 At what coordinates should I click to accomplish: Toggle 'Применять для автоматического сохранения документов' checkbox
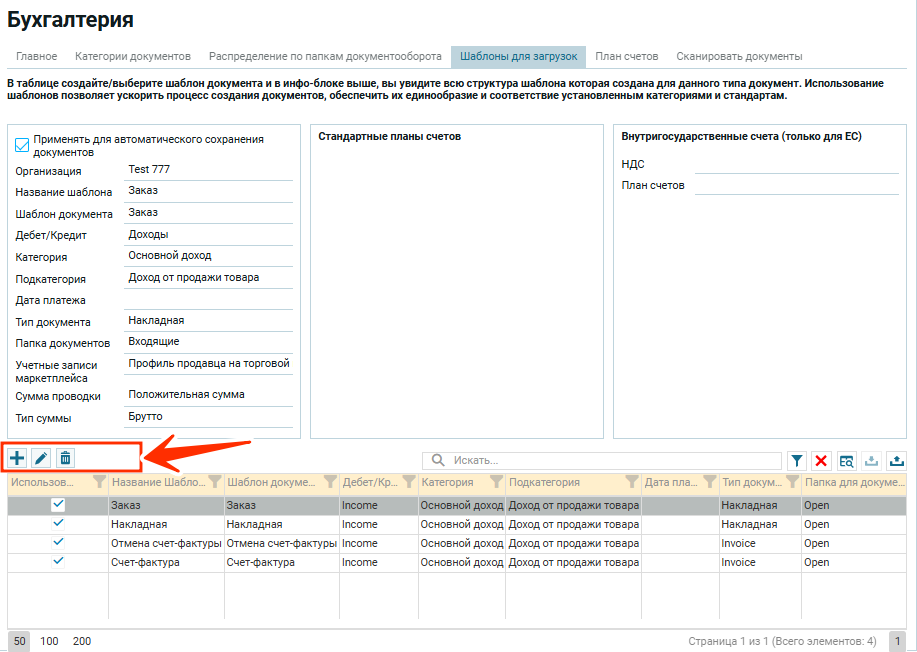[22, 146]
